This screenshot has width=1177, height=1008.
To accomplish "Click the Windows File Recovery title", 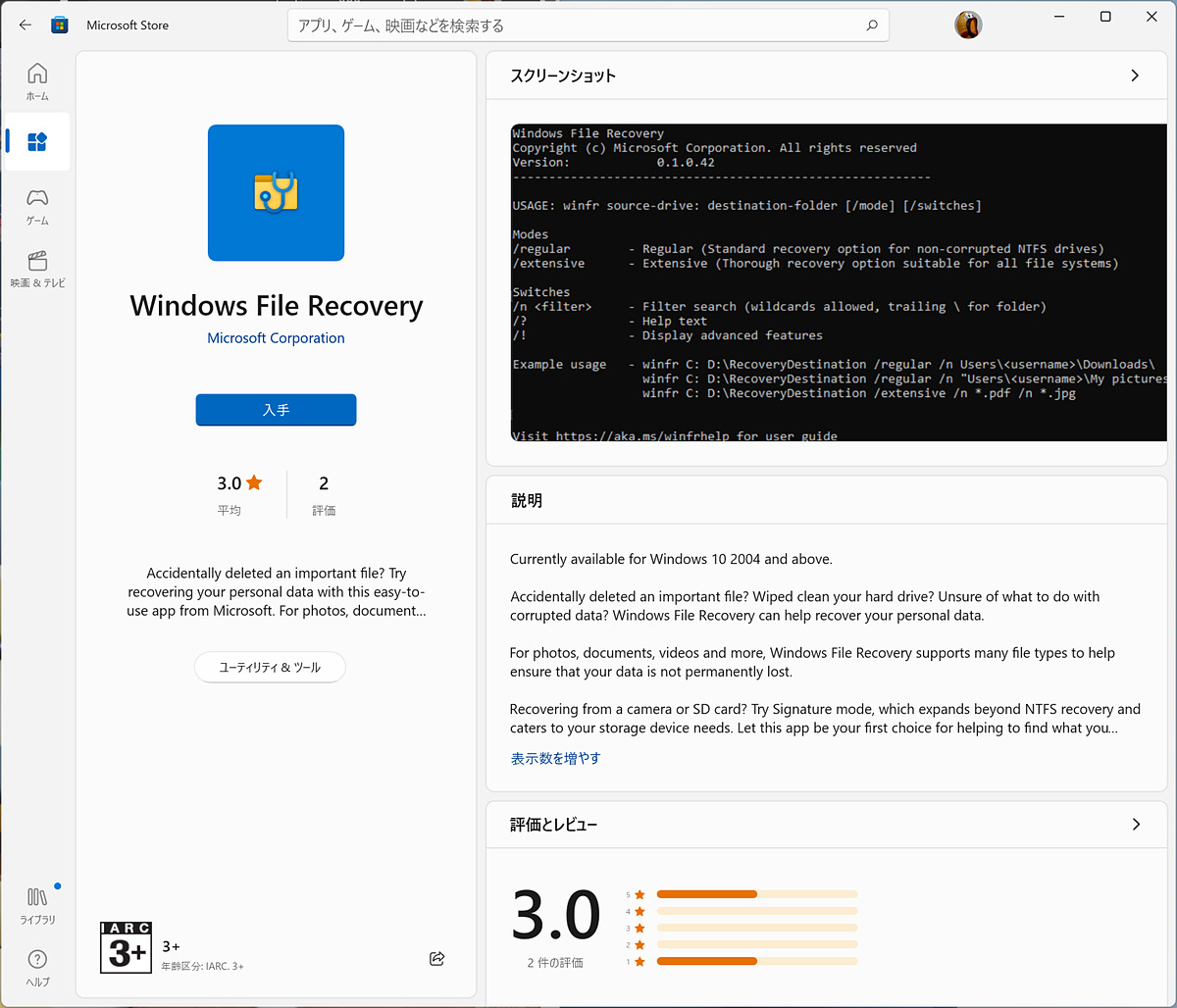I will click(x=276, y=305).
